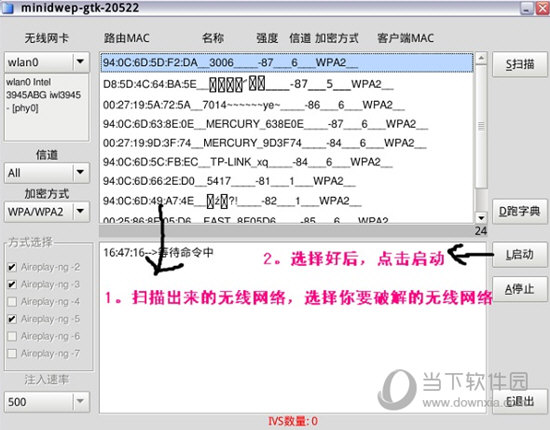
Task: Click the minidwep-gtk title bar icon
Action: tap(8, 8)
